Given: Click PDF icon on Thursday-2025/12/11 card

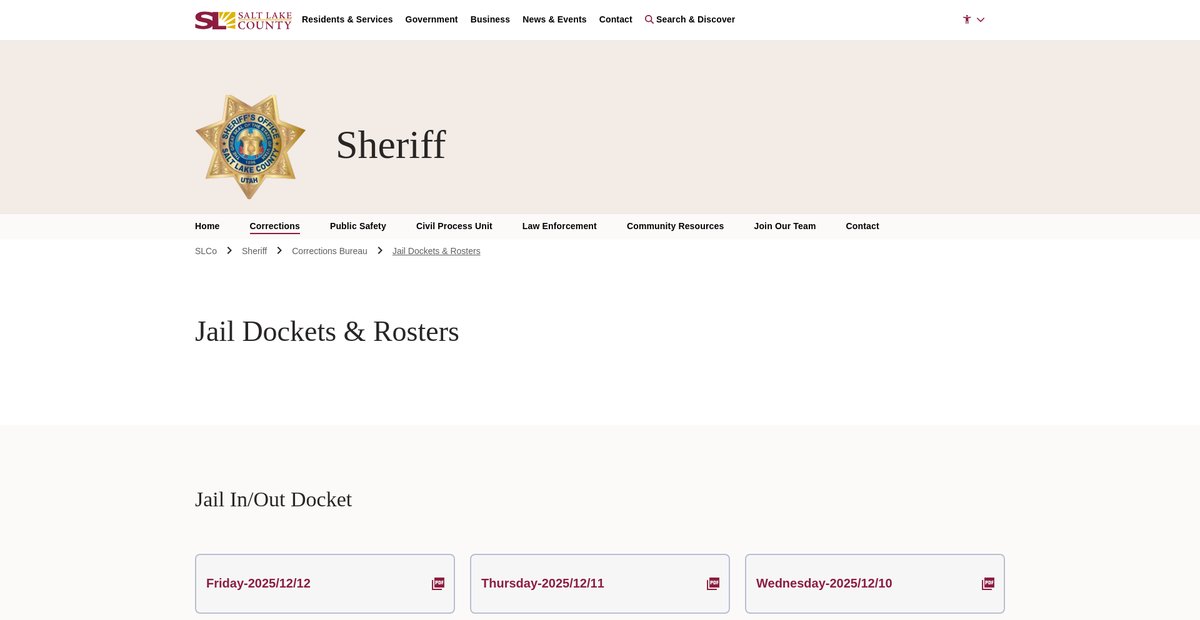Looking at the screenshot, I should click(x=713, y=584).
